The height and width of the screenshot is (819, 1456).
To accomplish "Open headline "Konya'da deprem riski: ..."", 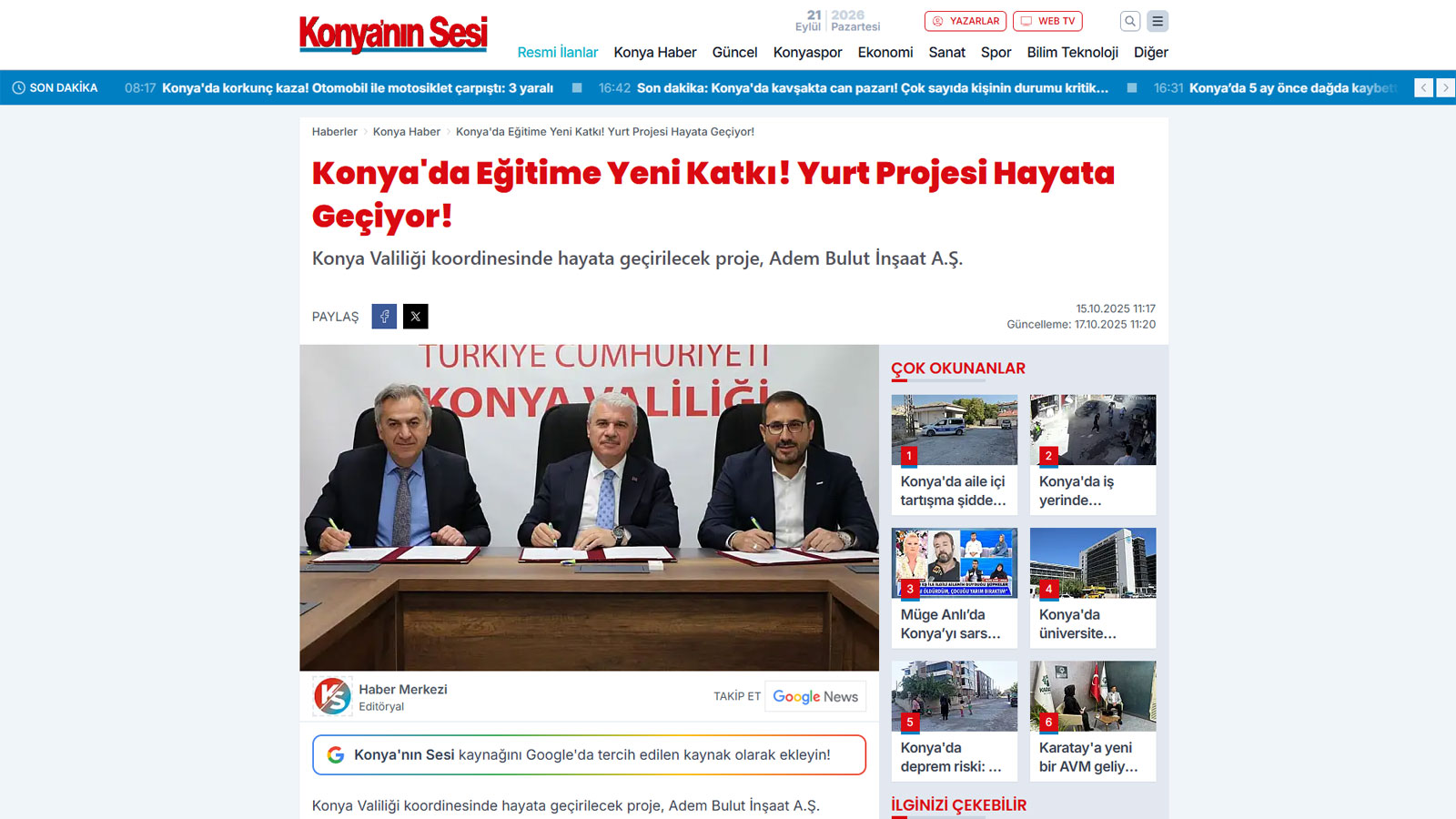I will coord(951,757).
